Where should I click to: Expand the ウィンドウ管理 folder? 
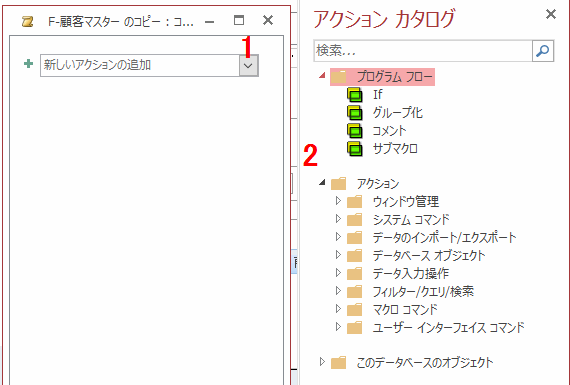[338, 201]
